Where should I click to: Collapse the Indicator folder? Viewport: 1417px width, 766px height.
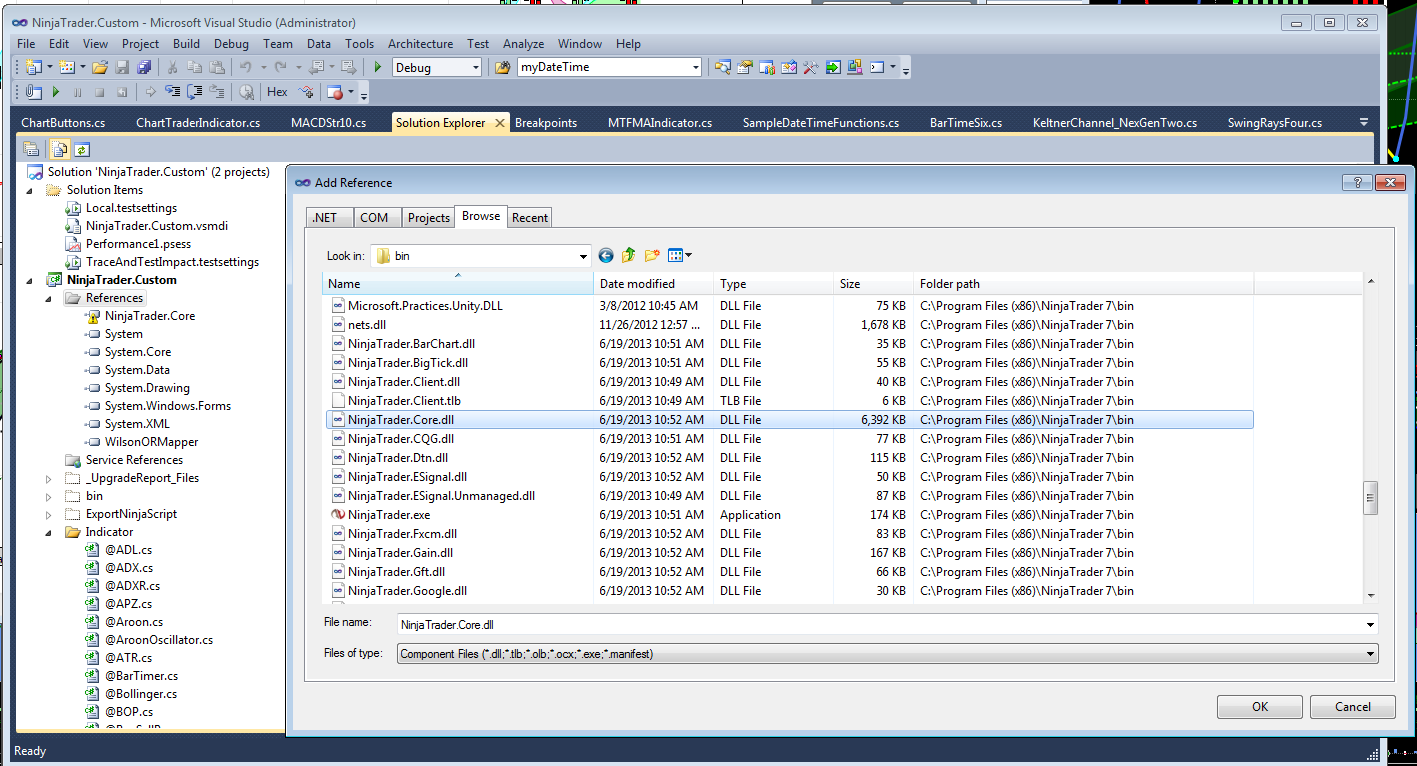tap(48, 532)
